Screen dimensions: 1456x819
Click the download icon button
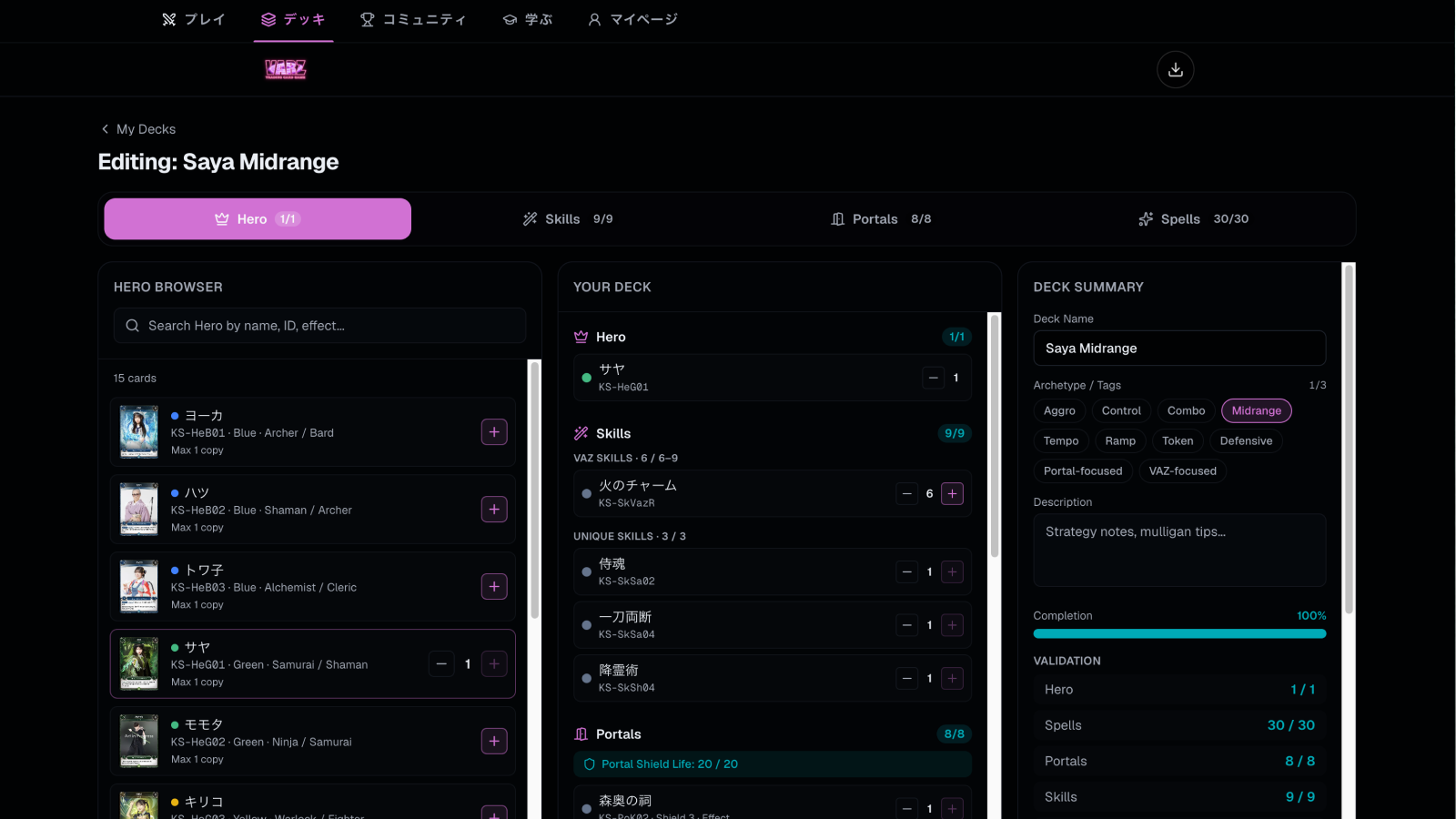1176,69
